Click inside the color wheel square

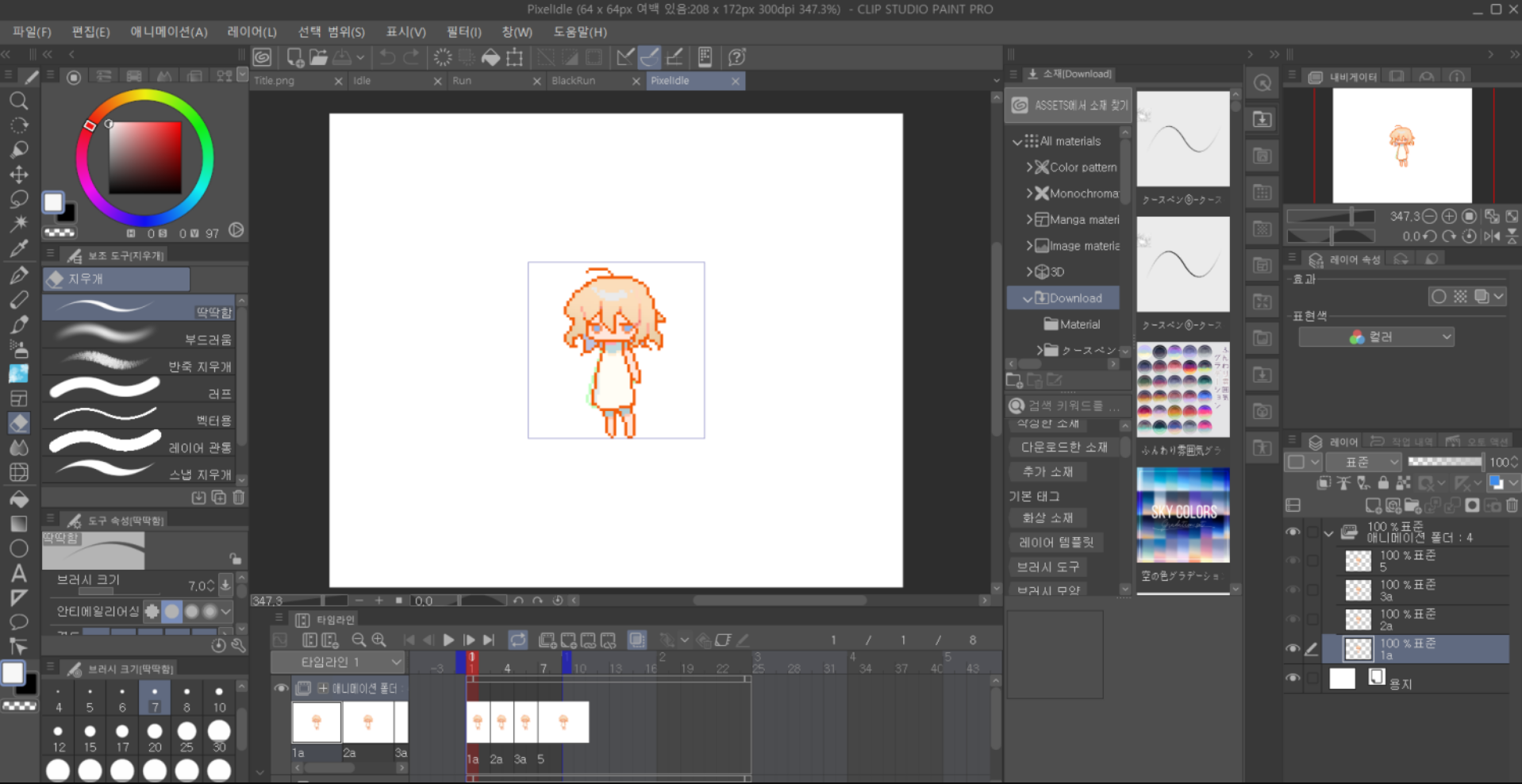[145, 158]
